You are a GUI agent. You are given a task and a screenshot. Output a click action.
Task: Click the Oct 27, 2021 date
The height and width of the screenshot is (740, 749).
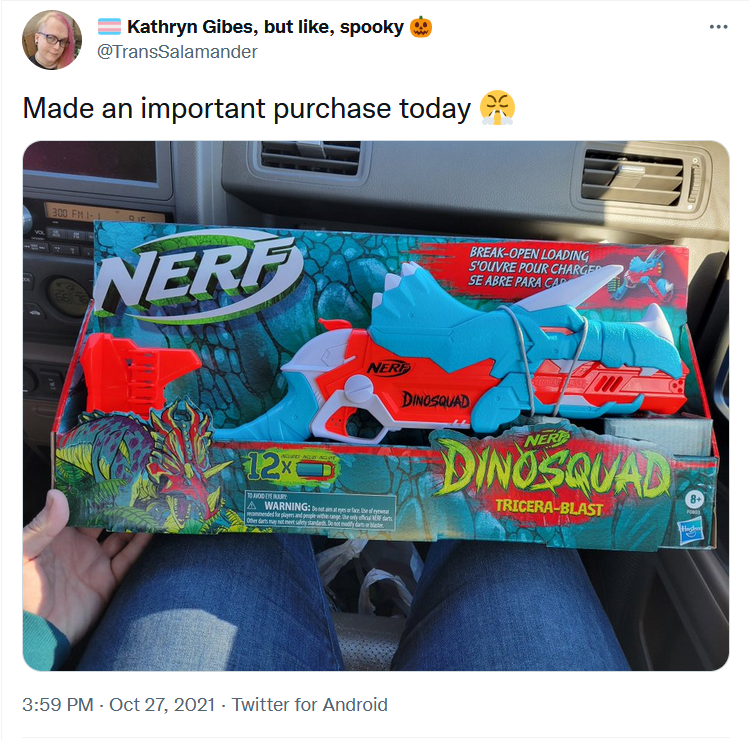point(162,705)
